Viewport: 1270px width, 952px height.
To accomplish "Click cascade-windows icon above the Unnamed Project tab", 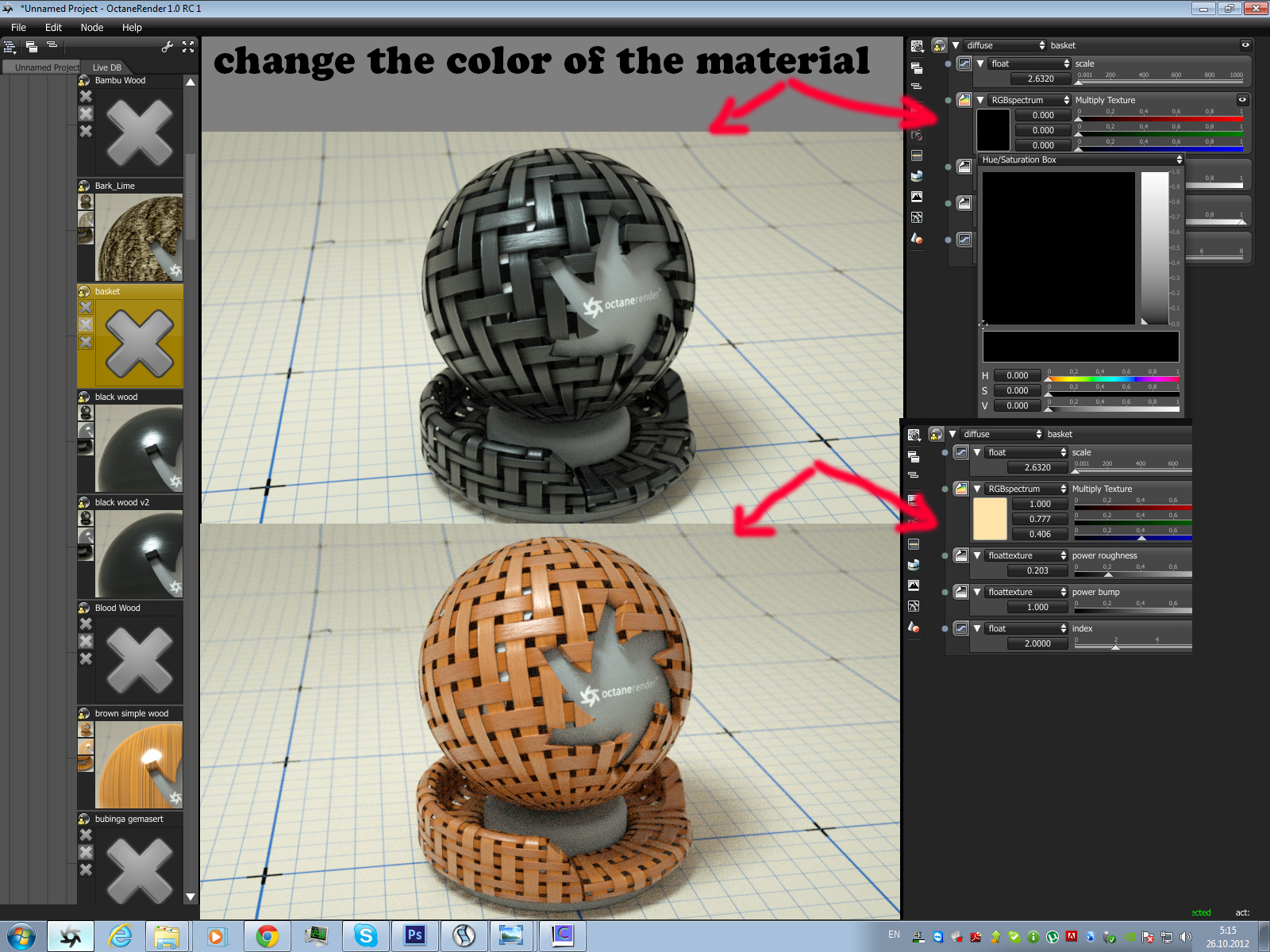I will [31, 47].
